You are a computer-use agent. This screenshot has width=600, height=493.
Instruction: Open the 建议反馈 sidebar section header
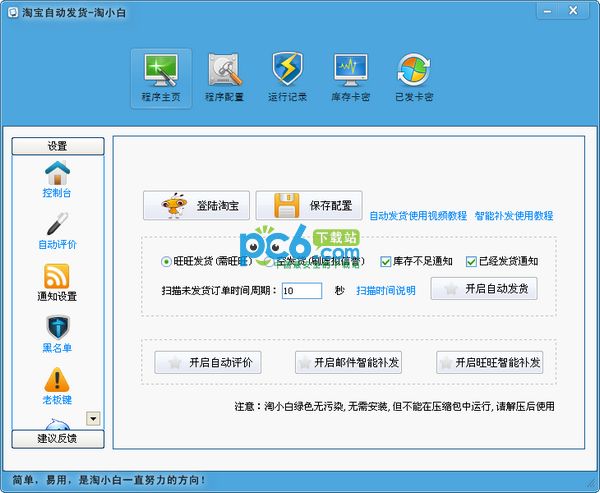pyautogui.click(x=58, y=439)
